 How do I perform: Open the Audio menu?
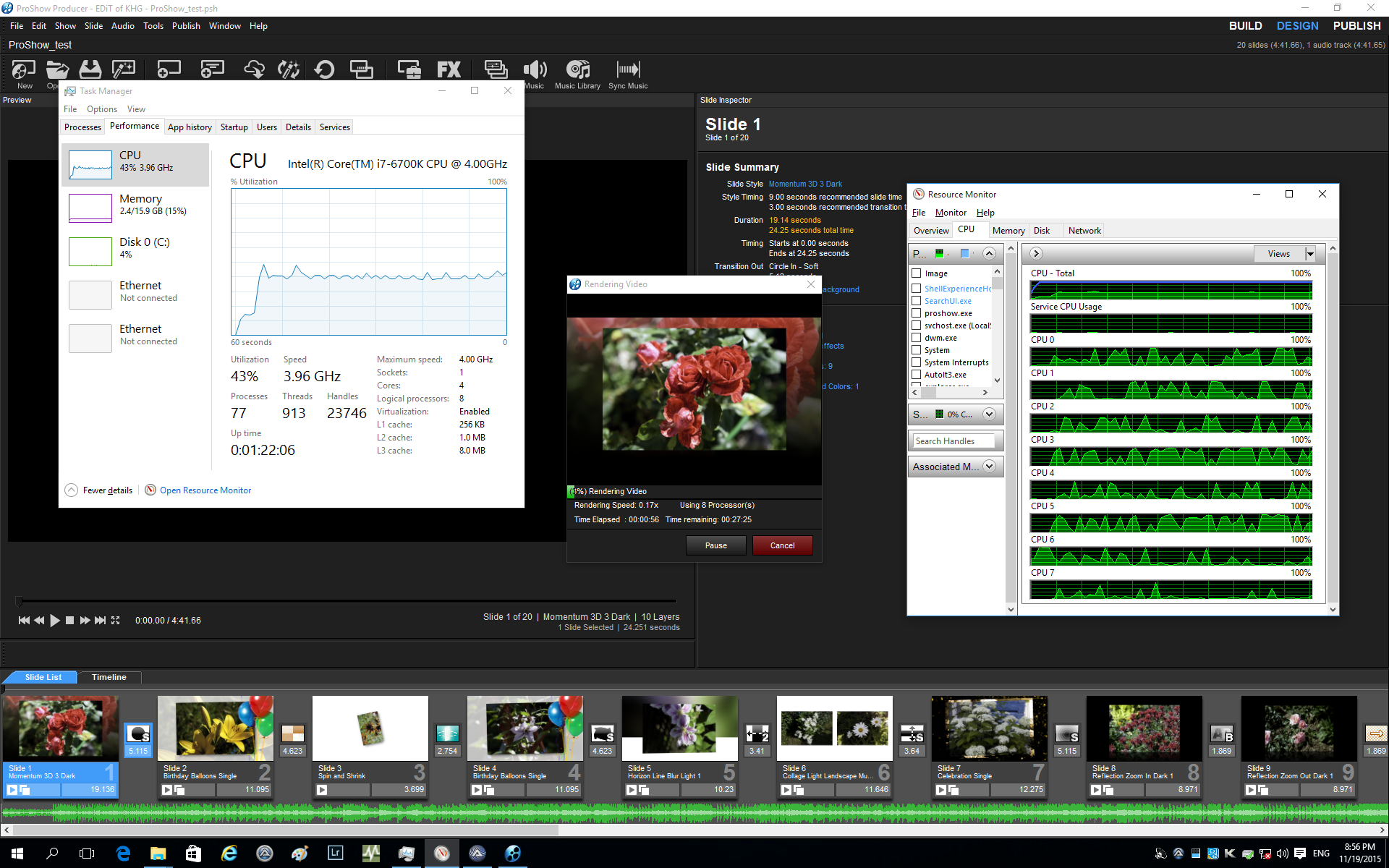(122, 26)
